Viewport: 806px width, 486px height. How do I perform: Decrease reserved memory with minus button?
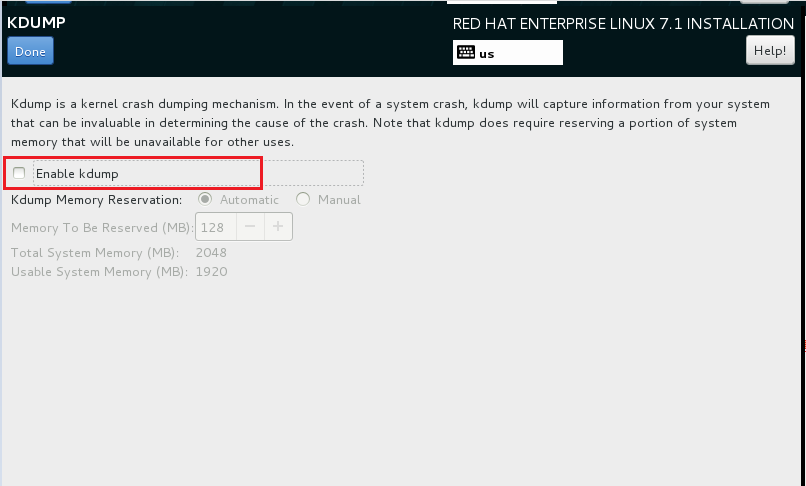click(x=250, y=227)
